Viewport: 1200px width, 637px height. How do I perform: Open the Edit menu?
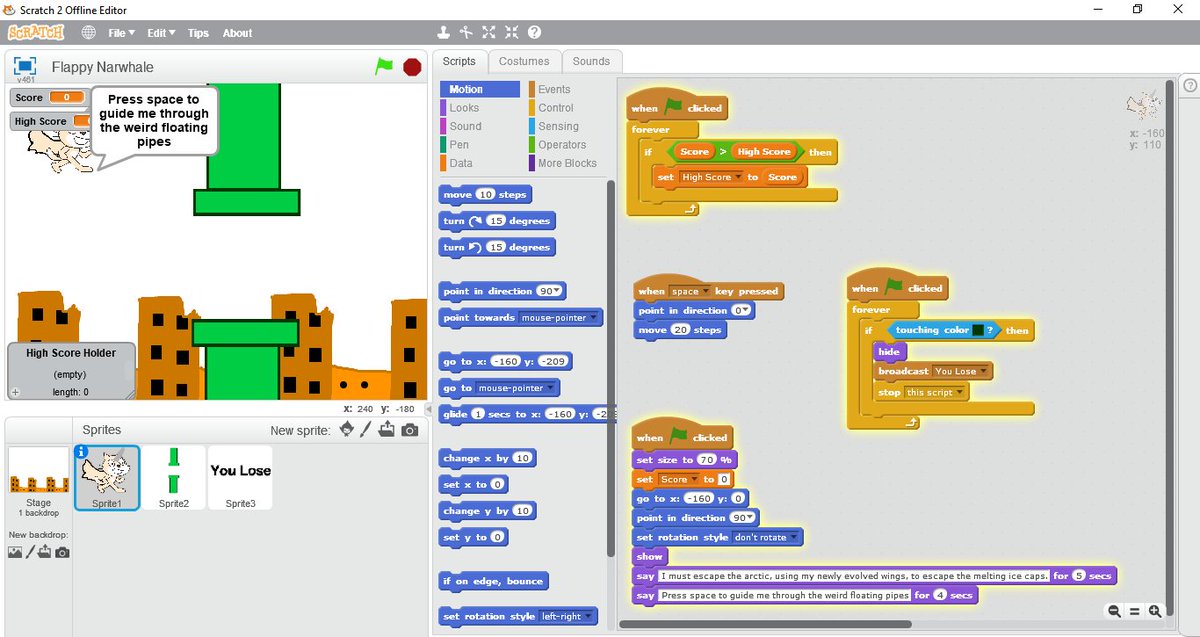click(x=161, y=33)
